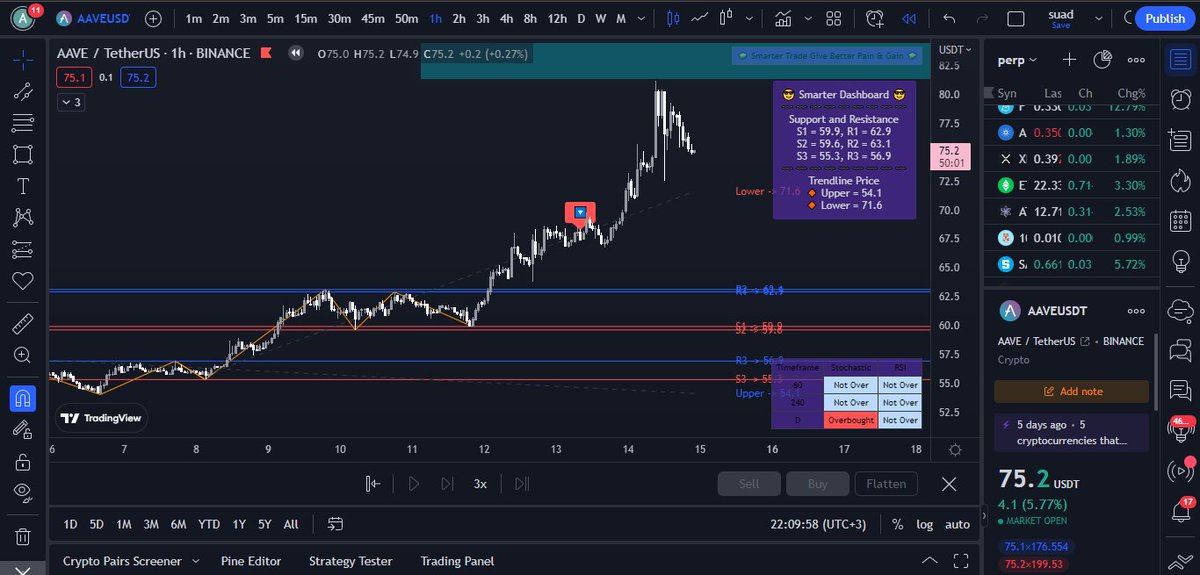Toggle magnet mode
This screenshot has height=575, width=1200.
(22, 399)
